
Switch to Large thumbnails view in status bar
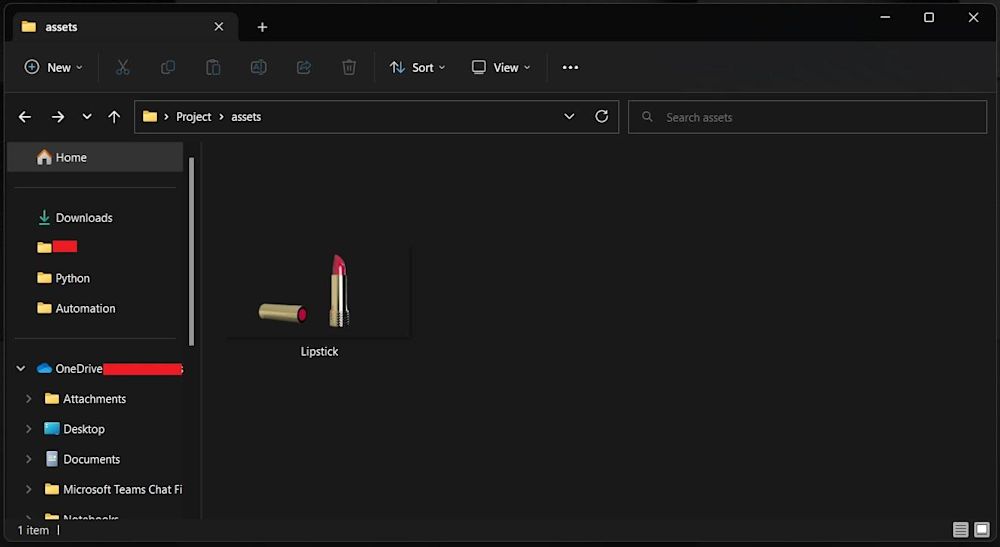click(x=982, y=529)
